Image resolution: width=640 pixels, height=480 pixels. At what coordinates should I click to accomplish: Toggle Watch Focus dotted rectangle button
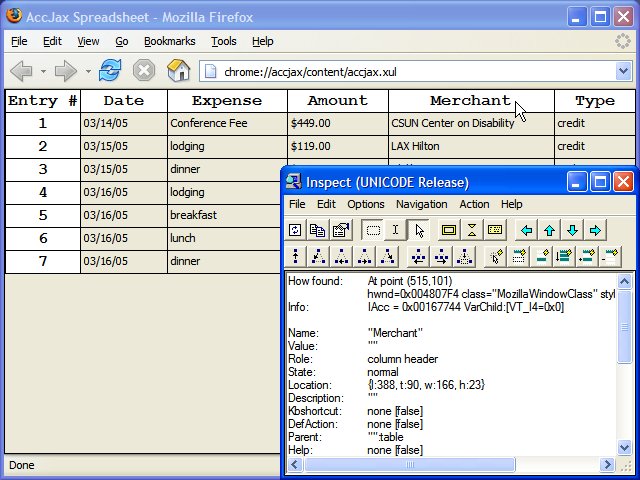373,230
